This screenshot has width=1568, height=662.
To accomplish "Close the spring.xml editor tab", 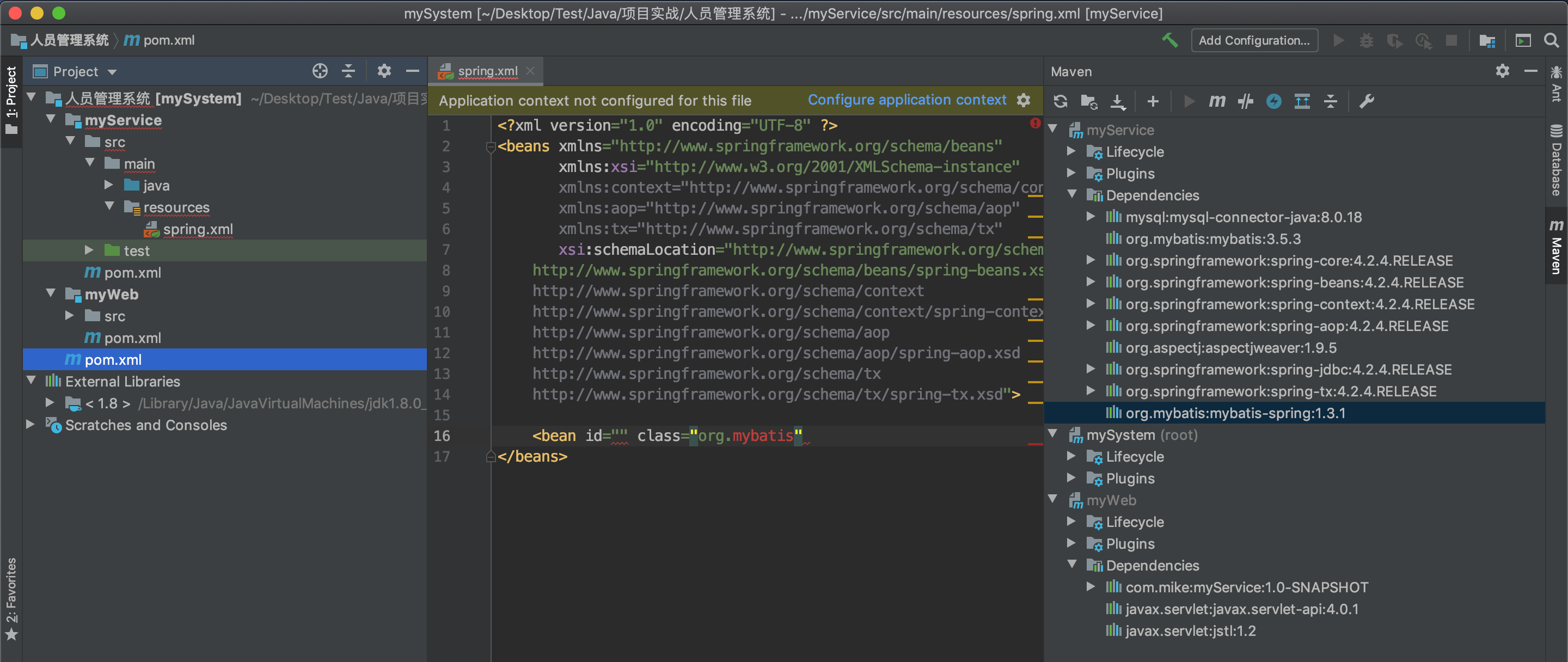I will click(x=530, y=71).
